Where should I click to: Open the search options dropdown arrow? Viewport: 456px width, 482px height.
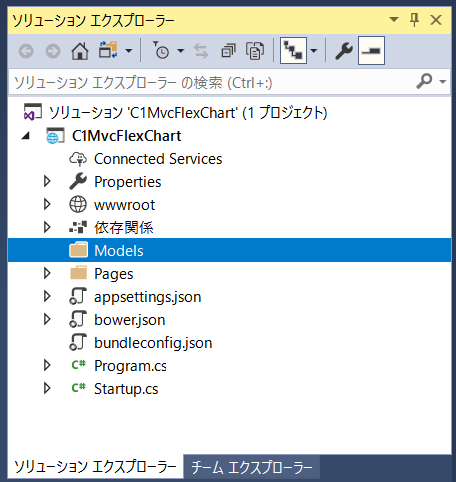(443, 81)
